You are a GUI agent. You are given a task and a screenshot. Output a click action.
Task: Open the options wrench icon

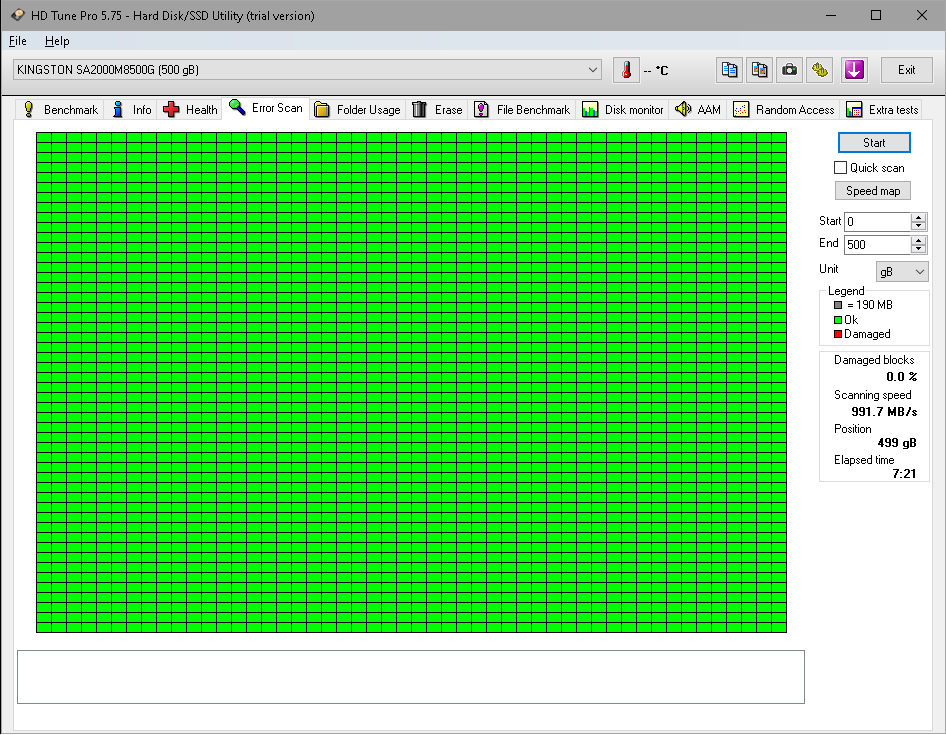[x=819, y=70]
